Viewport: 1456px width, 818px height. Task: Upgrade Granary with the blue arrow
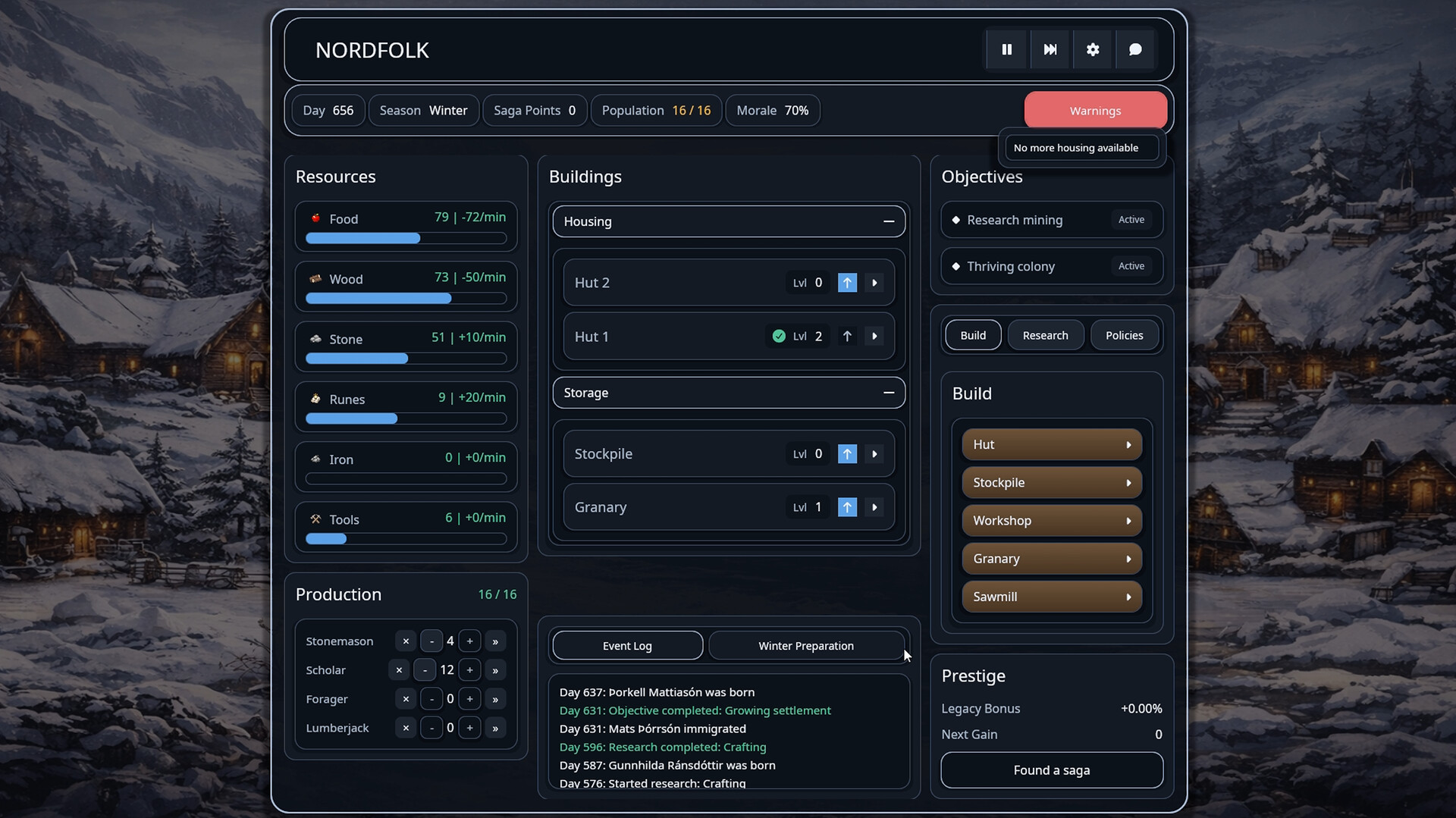click(847, 507)
